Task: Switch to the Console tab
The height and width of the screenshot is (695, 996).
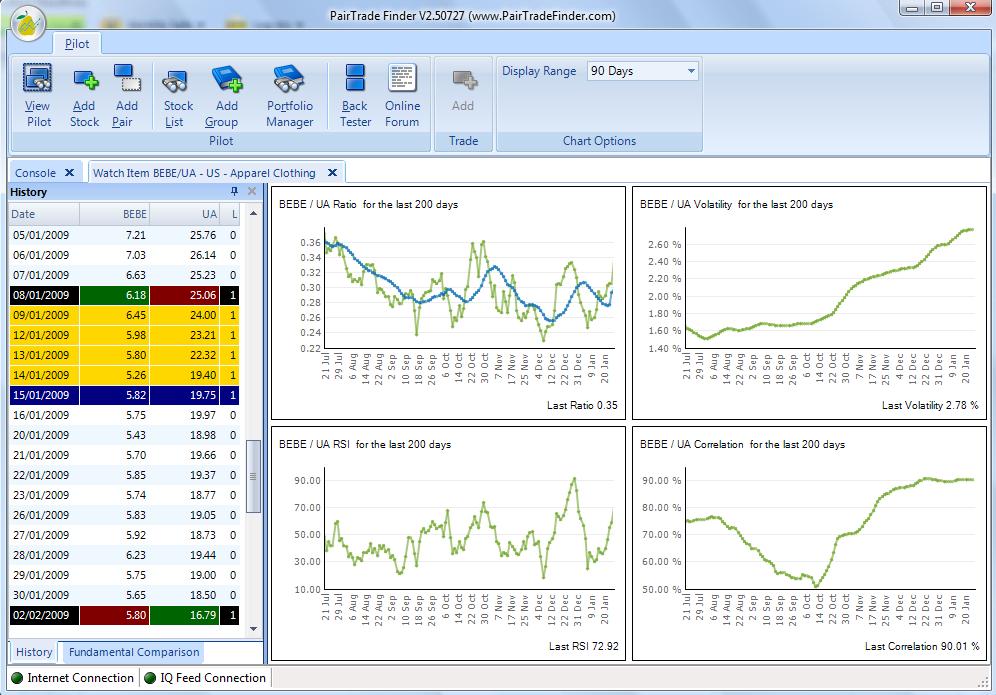Action: (x=36, y=173)
